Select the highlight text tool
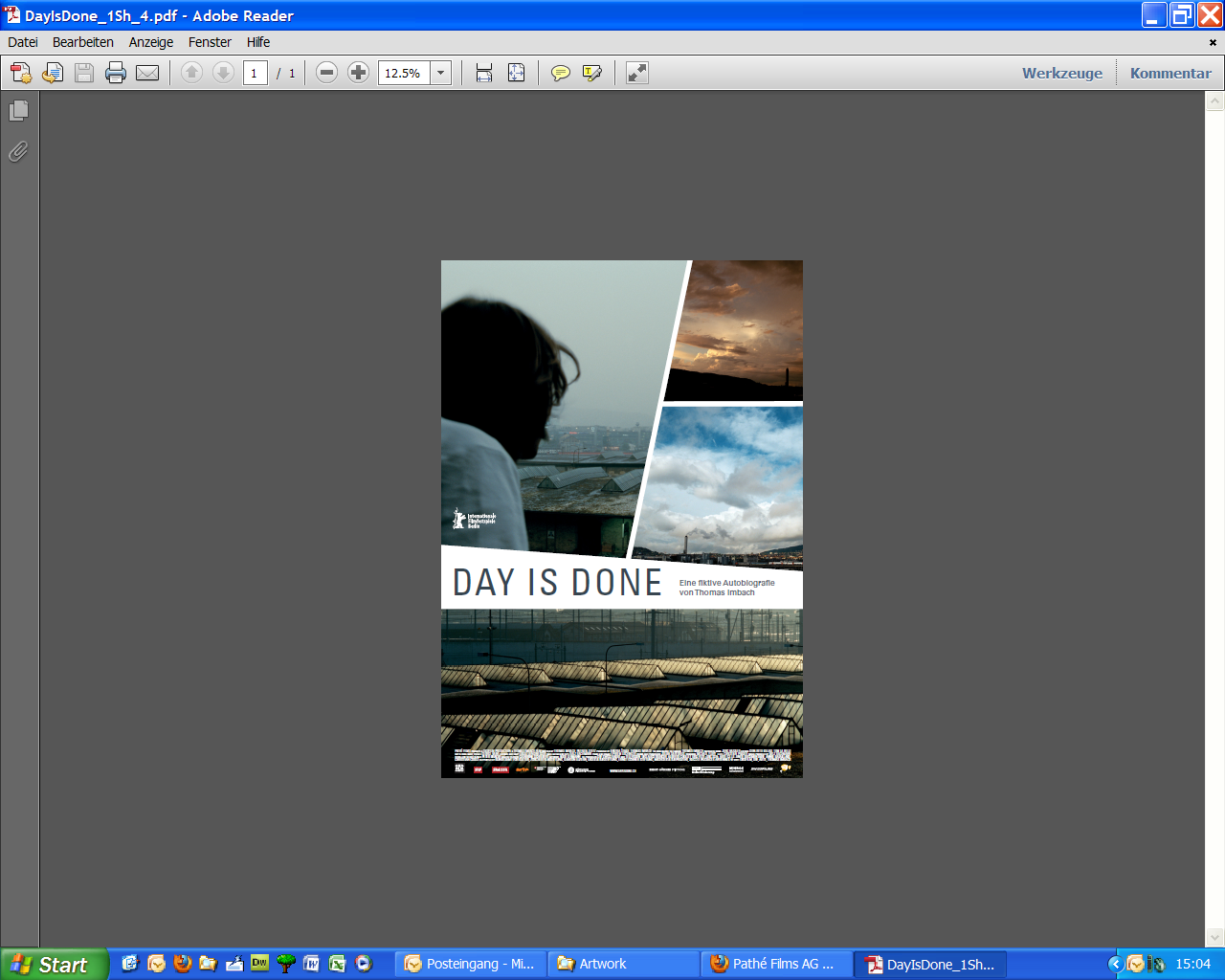 pos(592,73)
